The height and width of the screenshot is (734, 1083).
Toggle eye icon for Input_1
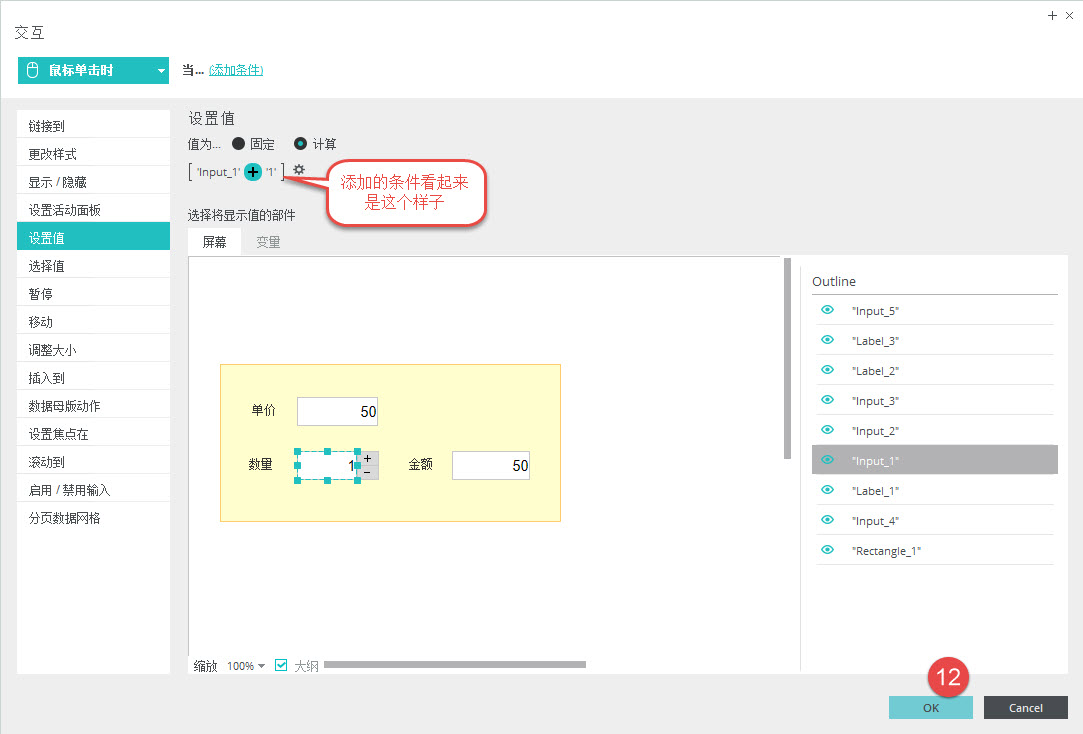point(827,460)
